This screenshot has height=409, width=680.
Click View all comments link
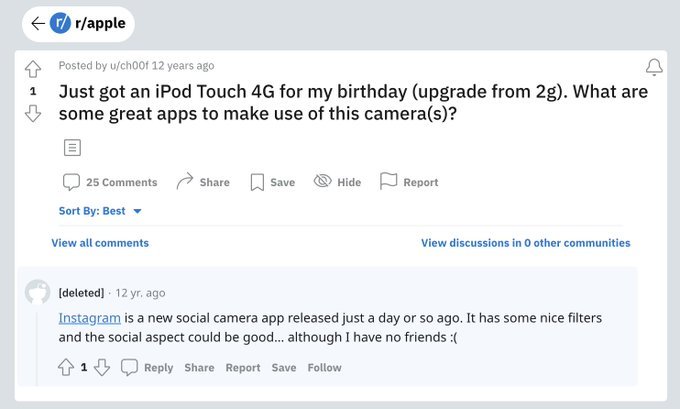100,243
